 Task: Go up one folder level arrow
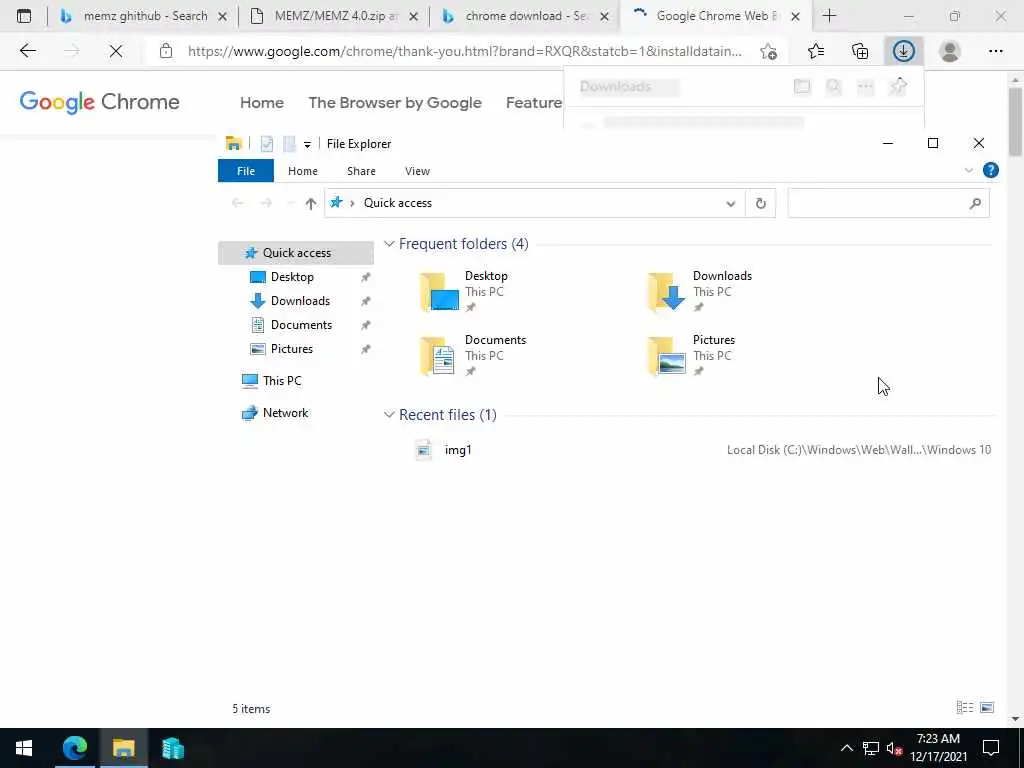[x=311, y=203]
